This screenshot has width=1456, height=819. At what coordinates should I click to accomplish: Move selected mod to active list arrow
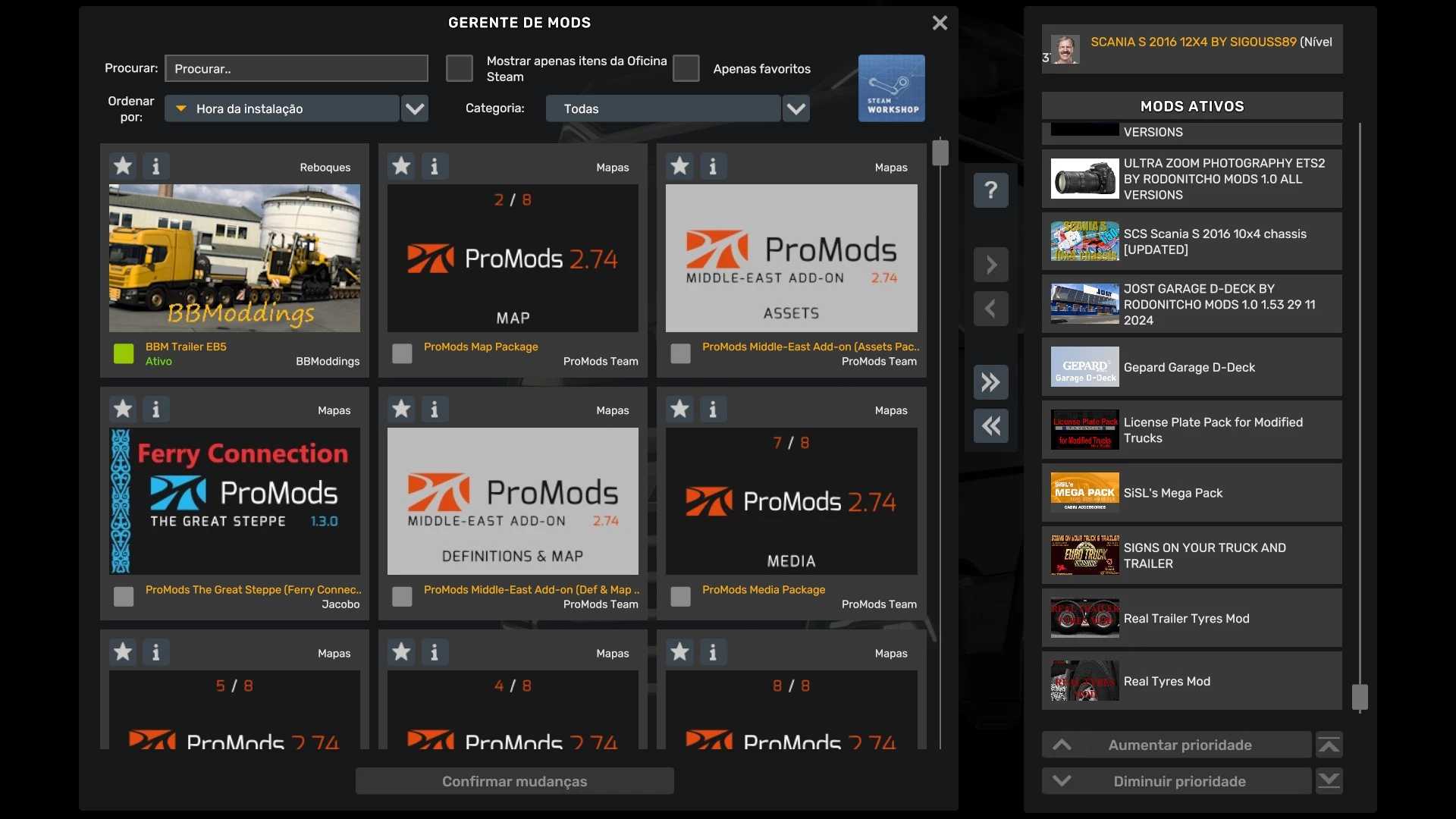(x=990, y=265)
